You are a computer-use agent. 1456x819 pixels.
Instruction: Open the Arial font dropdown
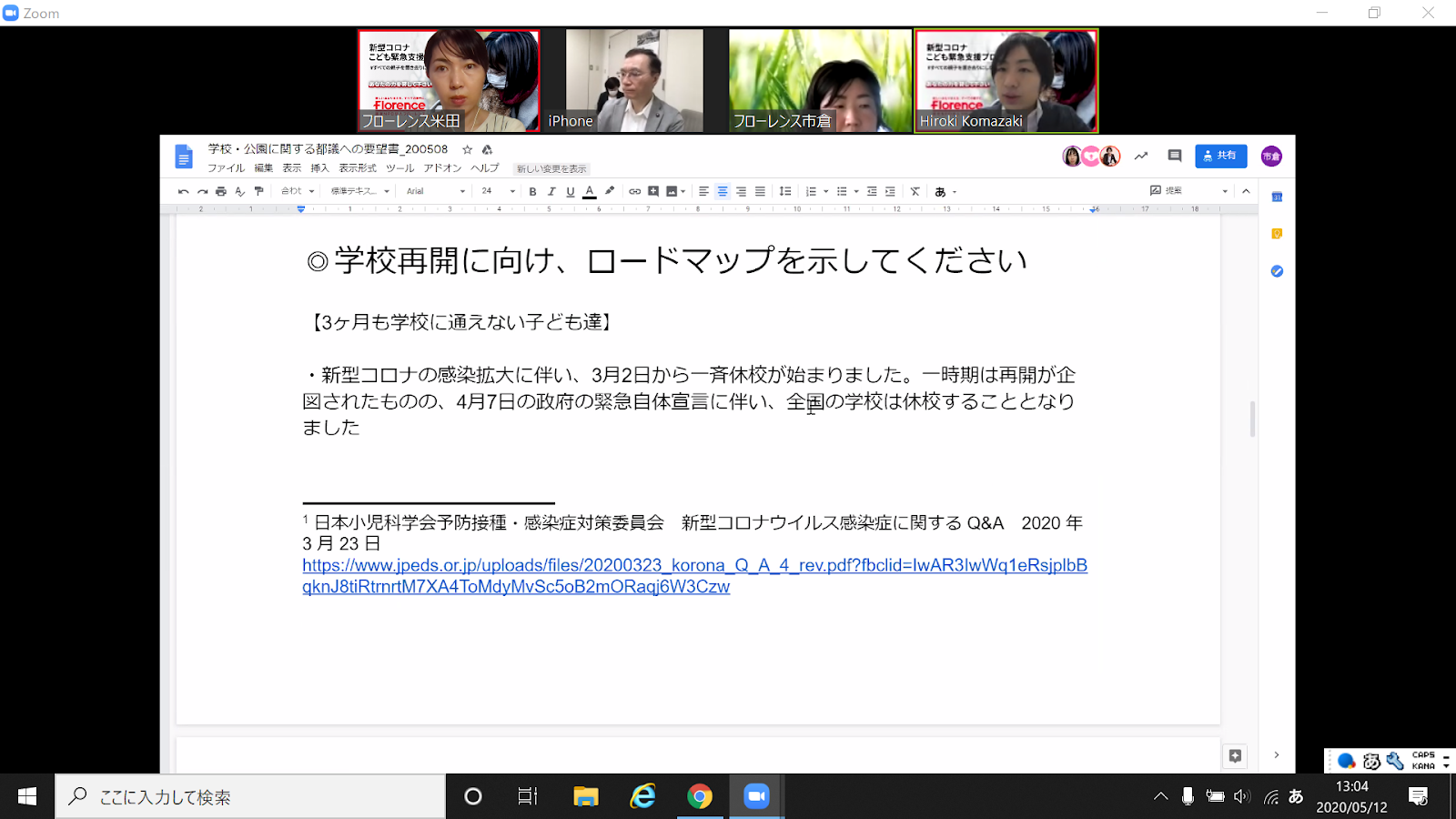(x=435, y=191)
